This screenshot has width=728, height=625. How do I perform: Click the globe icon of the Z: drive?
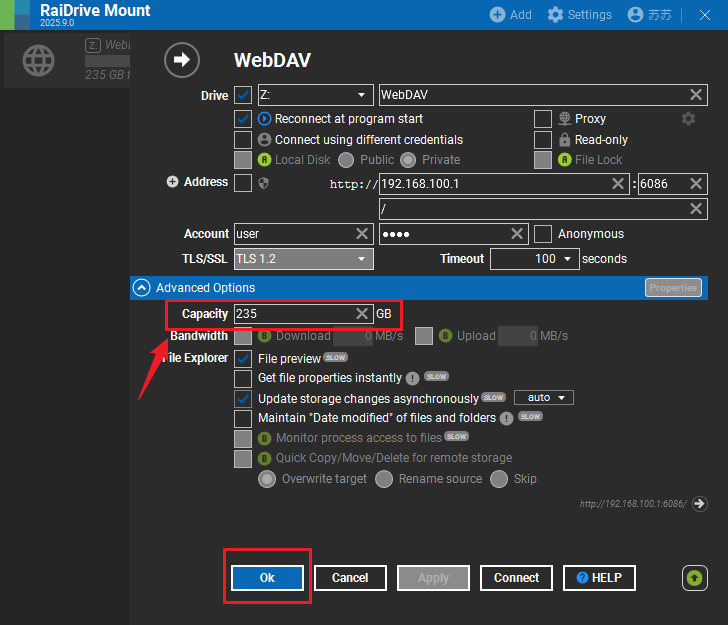pyautogui.click(x=39, y=60)
